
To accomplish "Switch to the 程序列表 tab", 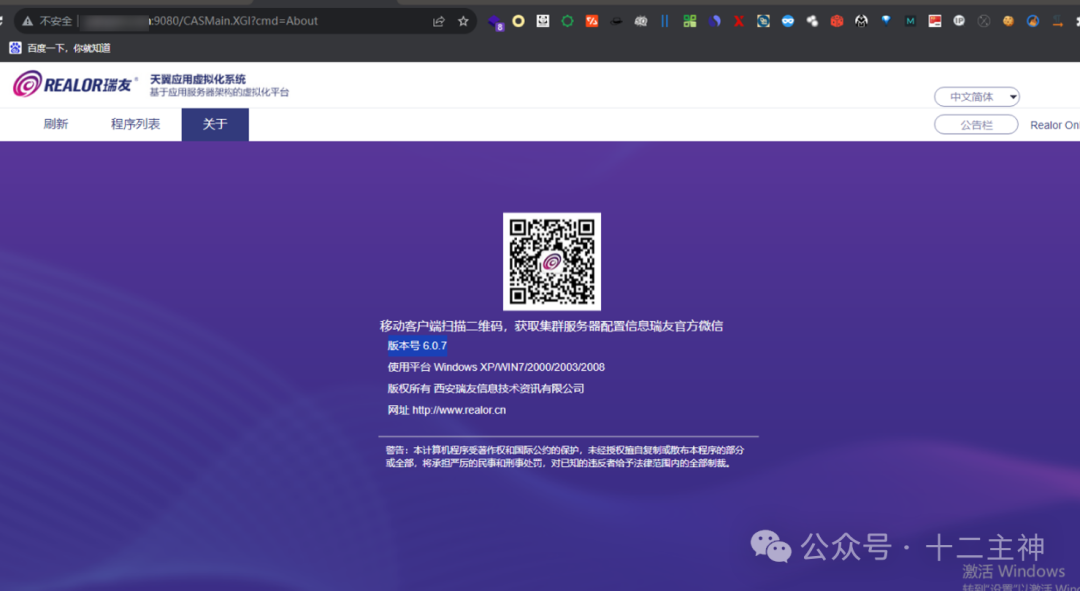I will pos(136,123).
